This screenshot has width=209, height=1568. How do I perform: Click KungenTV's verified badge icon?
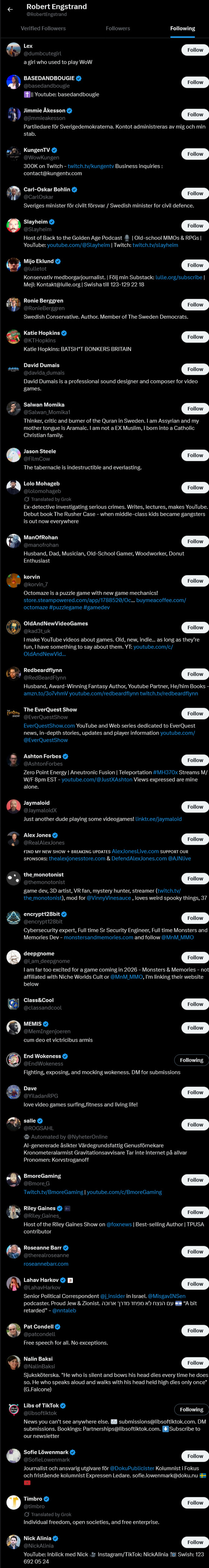[55, 150]
